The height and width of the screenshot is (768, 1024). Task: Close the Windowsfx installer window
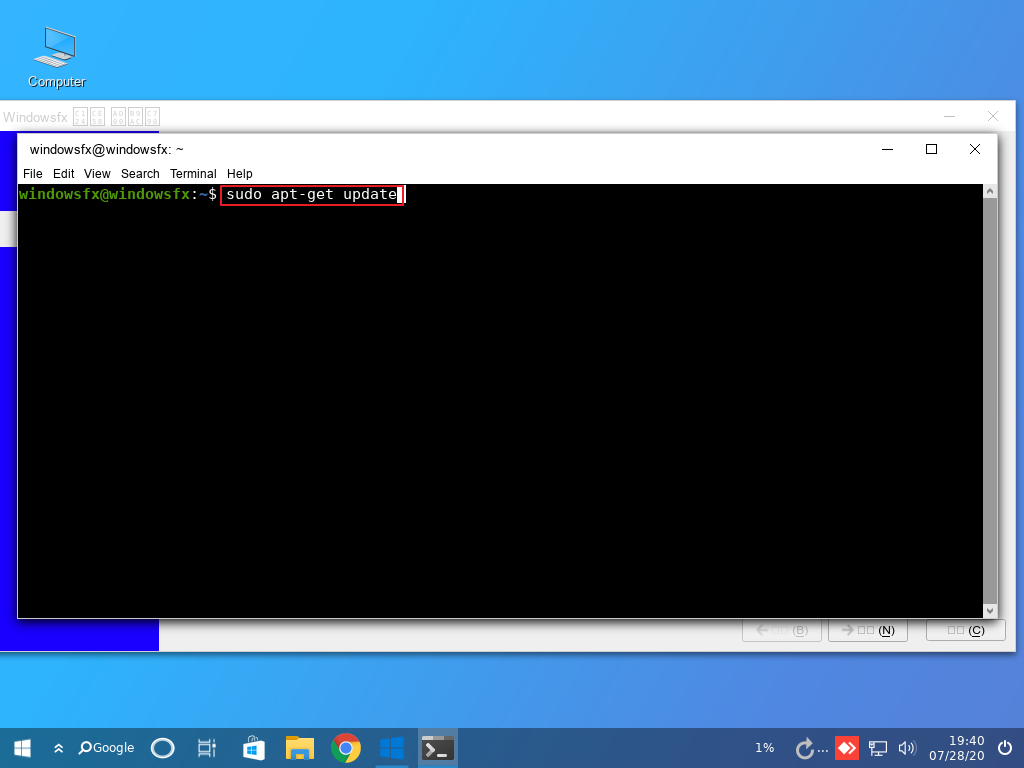click(x=993, y=116)
